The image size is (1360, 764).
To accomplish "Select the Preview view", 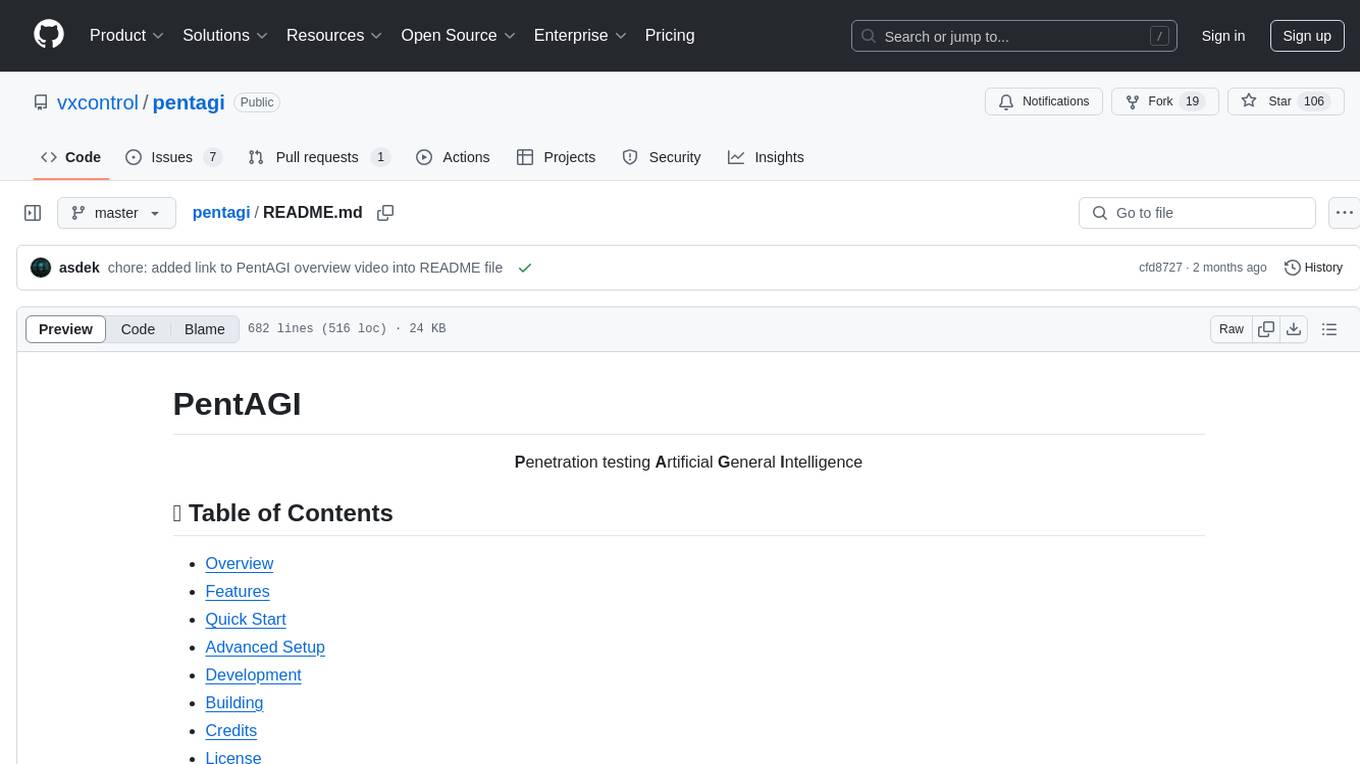I will (x=66, y=329).
